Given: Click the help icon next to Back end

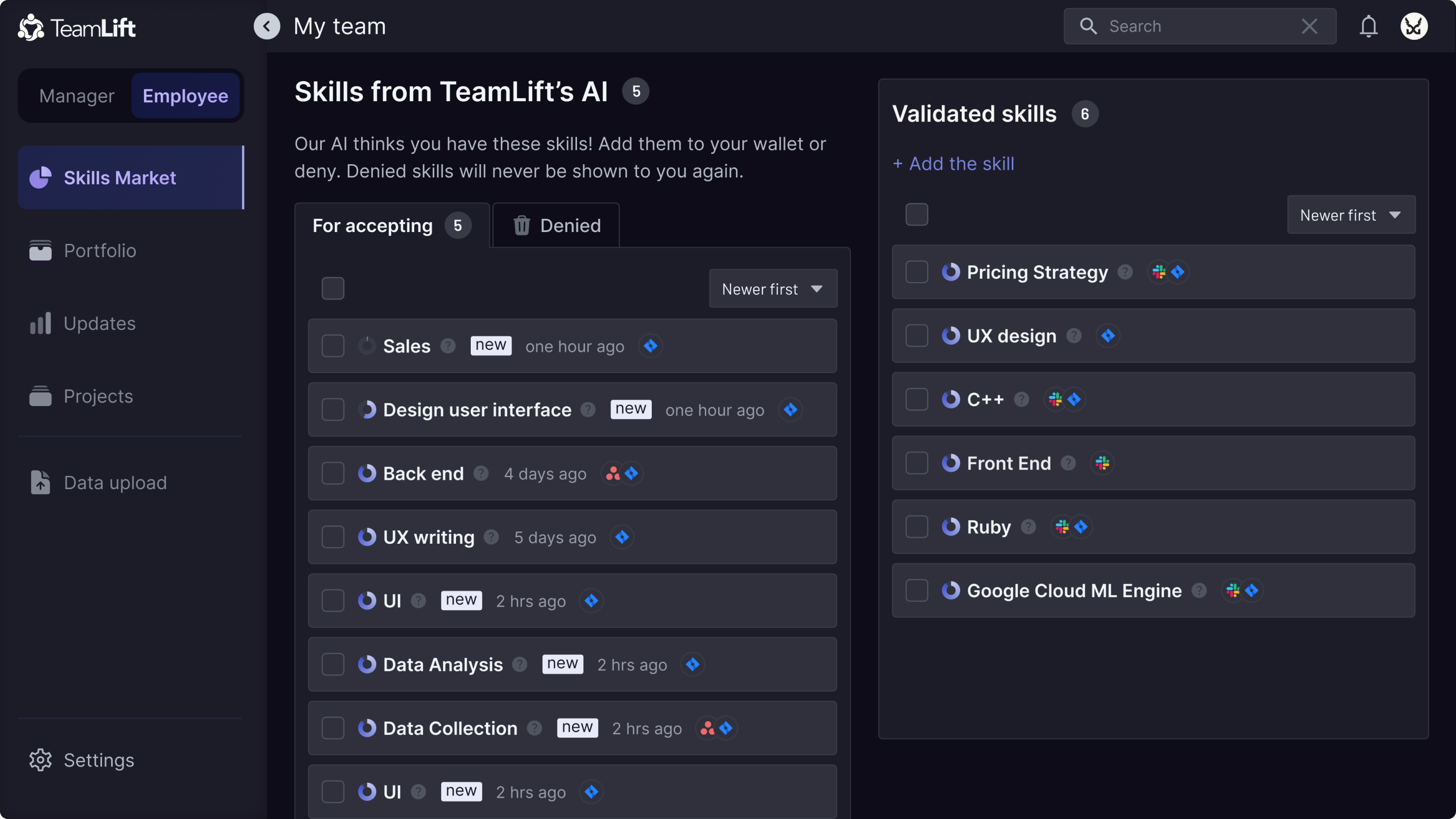Looking at the screenshot, I should coord(481,473).
